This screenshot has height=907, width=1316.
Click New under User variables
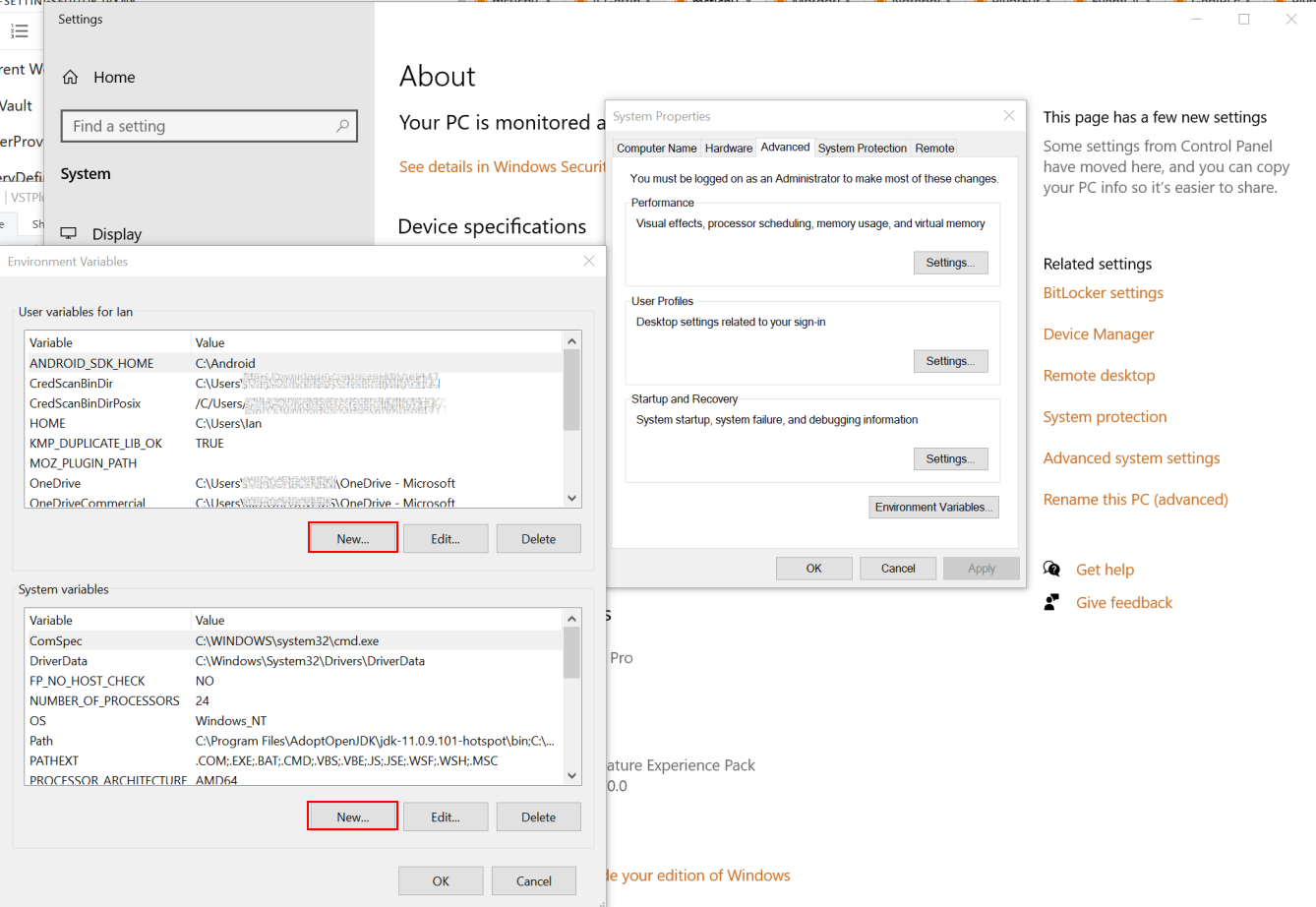pyautogui.click(x=353, y=538)
